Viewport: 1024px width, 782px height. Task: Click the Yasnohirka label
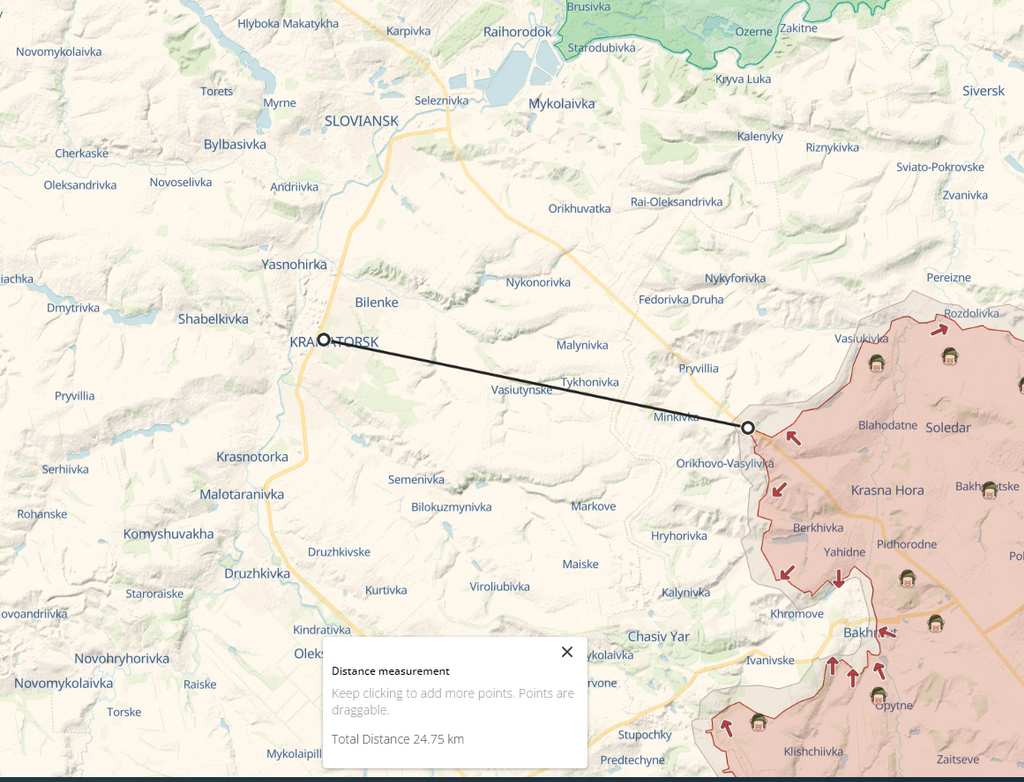(294, 265)
